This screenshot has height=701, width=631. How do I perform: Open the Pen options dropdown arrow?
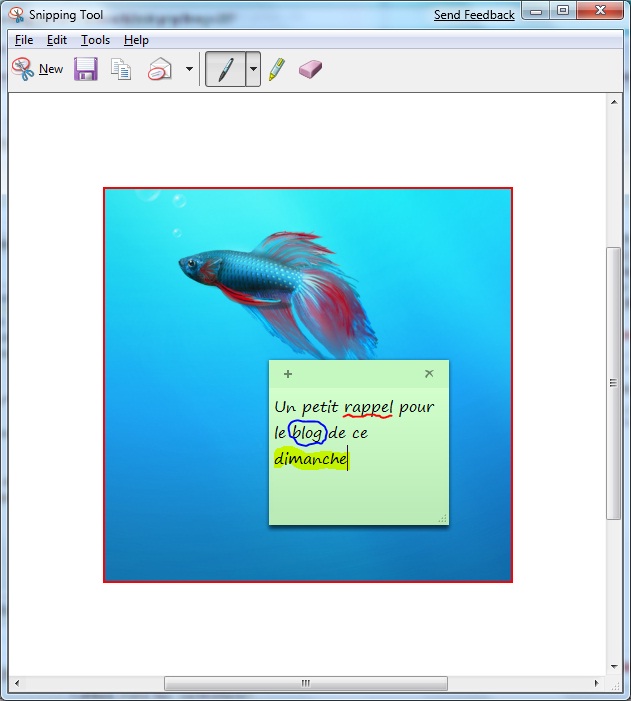pos(253,70)
